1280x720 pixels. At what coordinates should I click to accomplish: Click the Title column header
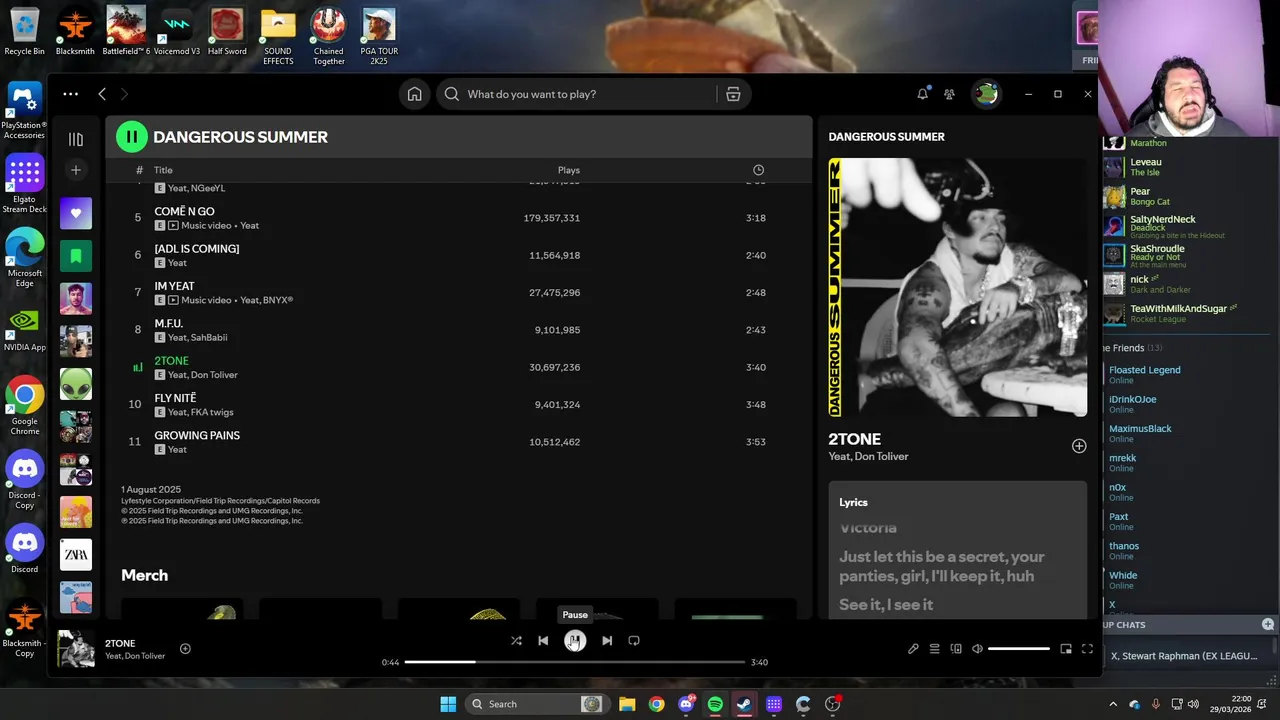click(x=163, y=170)
